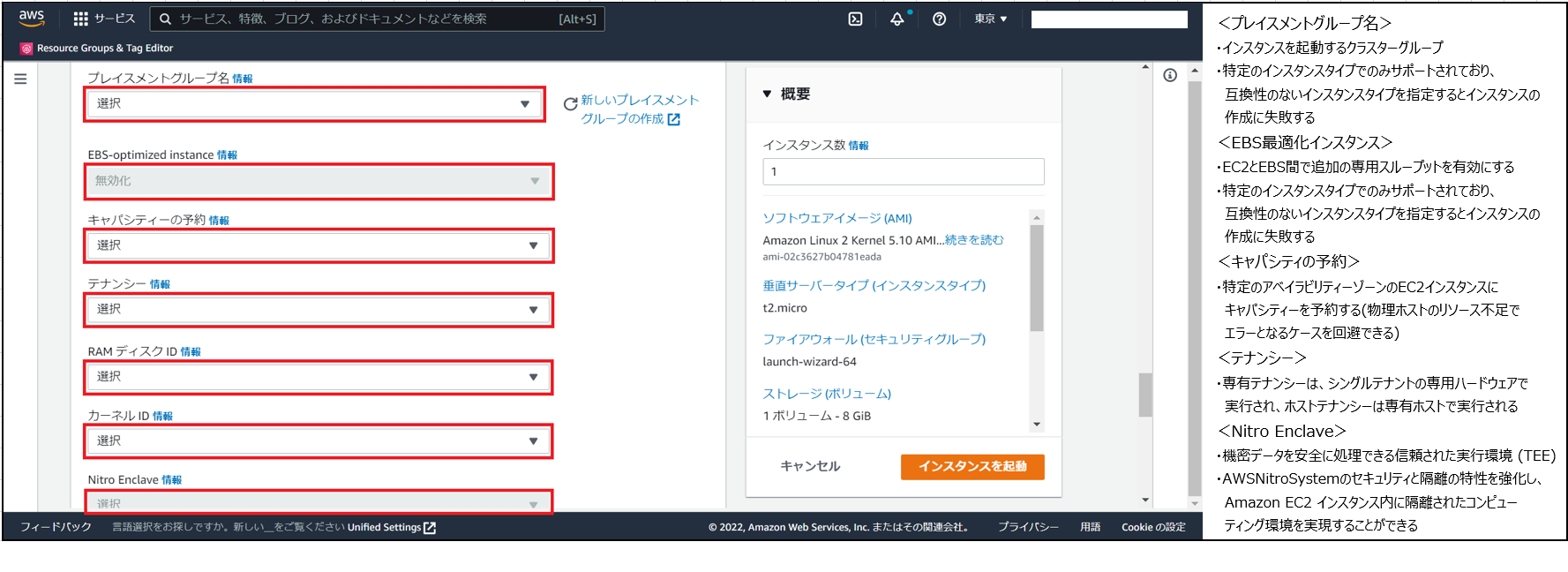
Task: Click the ami-02c3627b04781eada ID text
Action: pyautogui.click(x=822, y=257)
